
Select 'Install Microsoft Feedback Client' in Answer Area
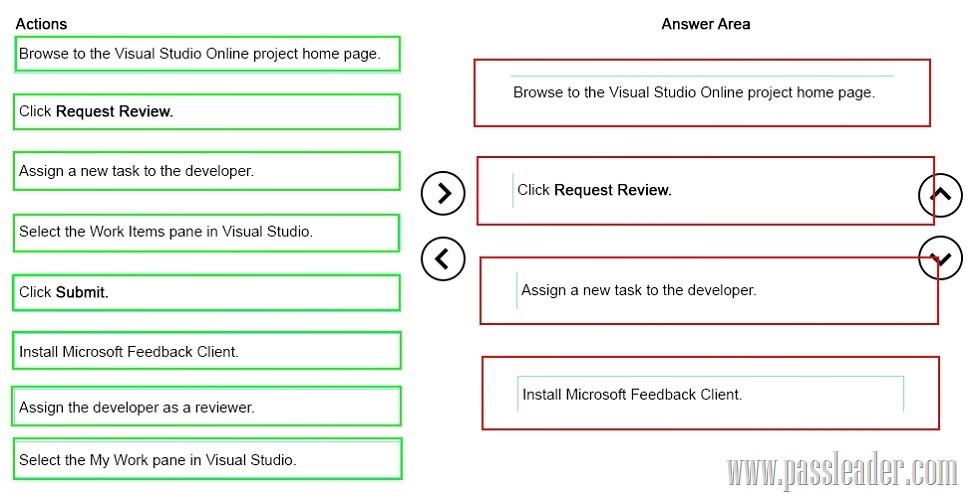[x=710, y=393]
